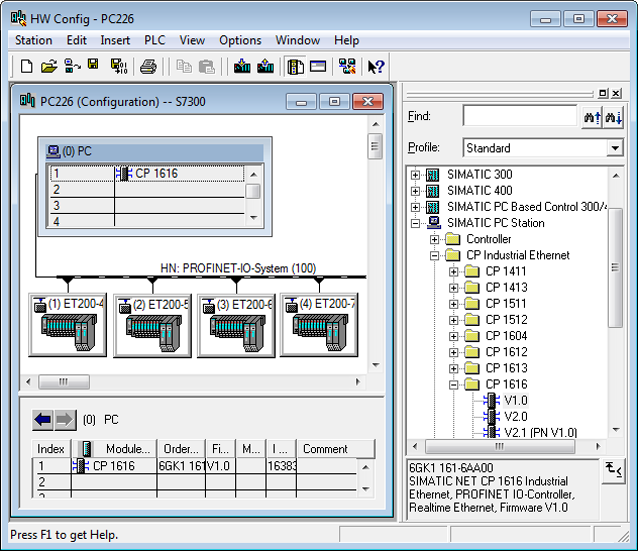This screenshot has width=638, height=551.
Task: Click the Open folder toolbar icon
Action: tap(49, 67)
